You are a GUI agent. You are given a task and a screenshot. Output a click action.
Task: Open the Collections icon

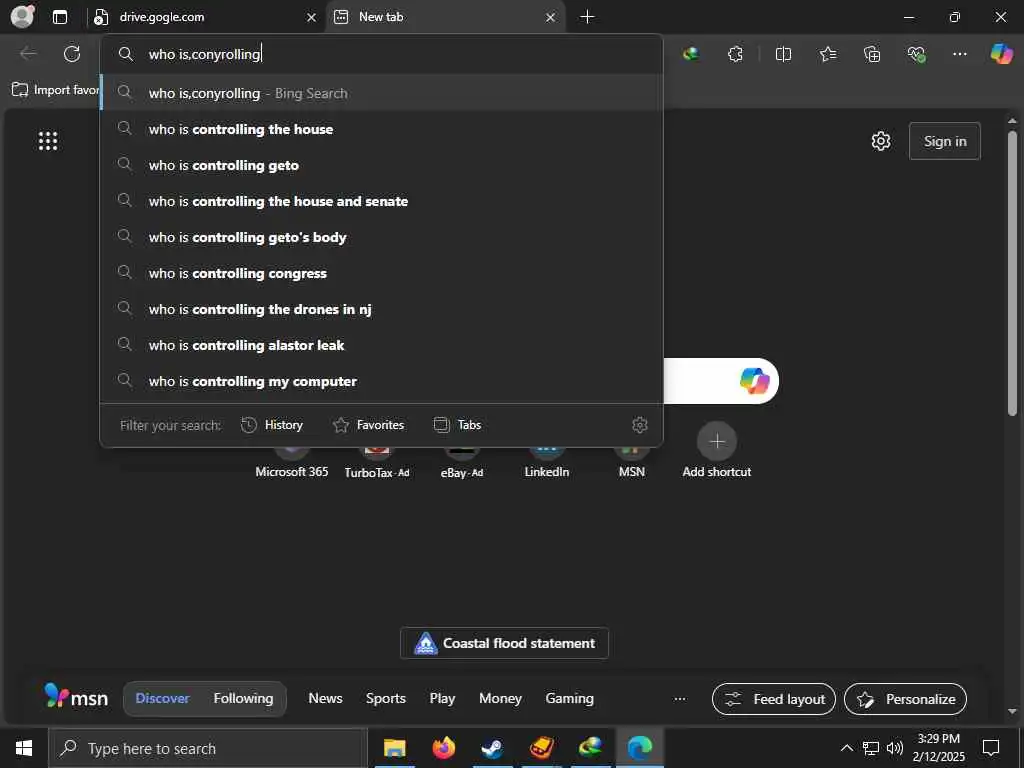click(872, 54)
